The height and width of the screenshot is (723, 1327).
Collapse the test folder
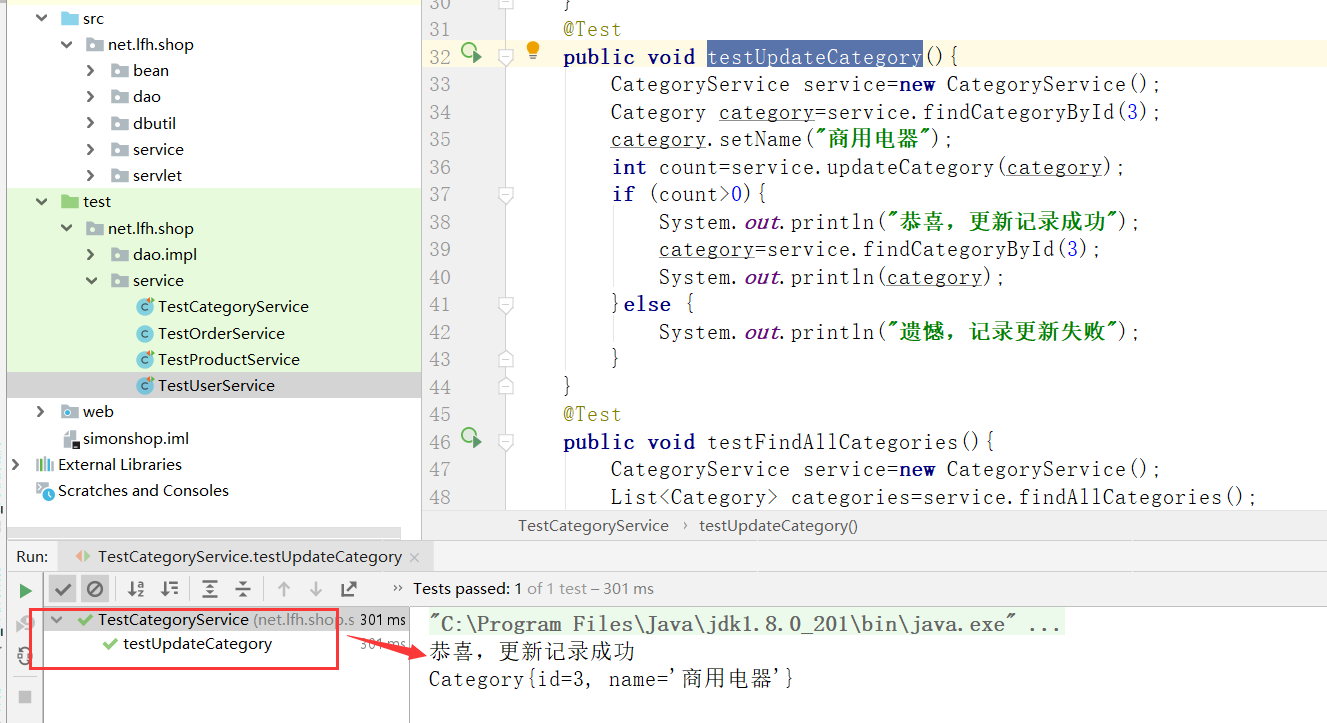pyautogui.click(x=41, y=202)
